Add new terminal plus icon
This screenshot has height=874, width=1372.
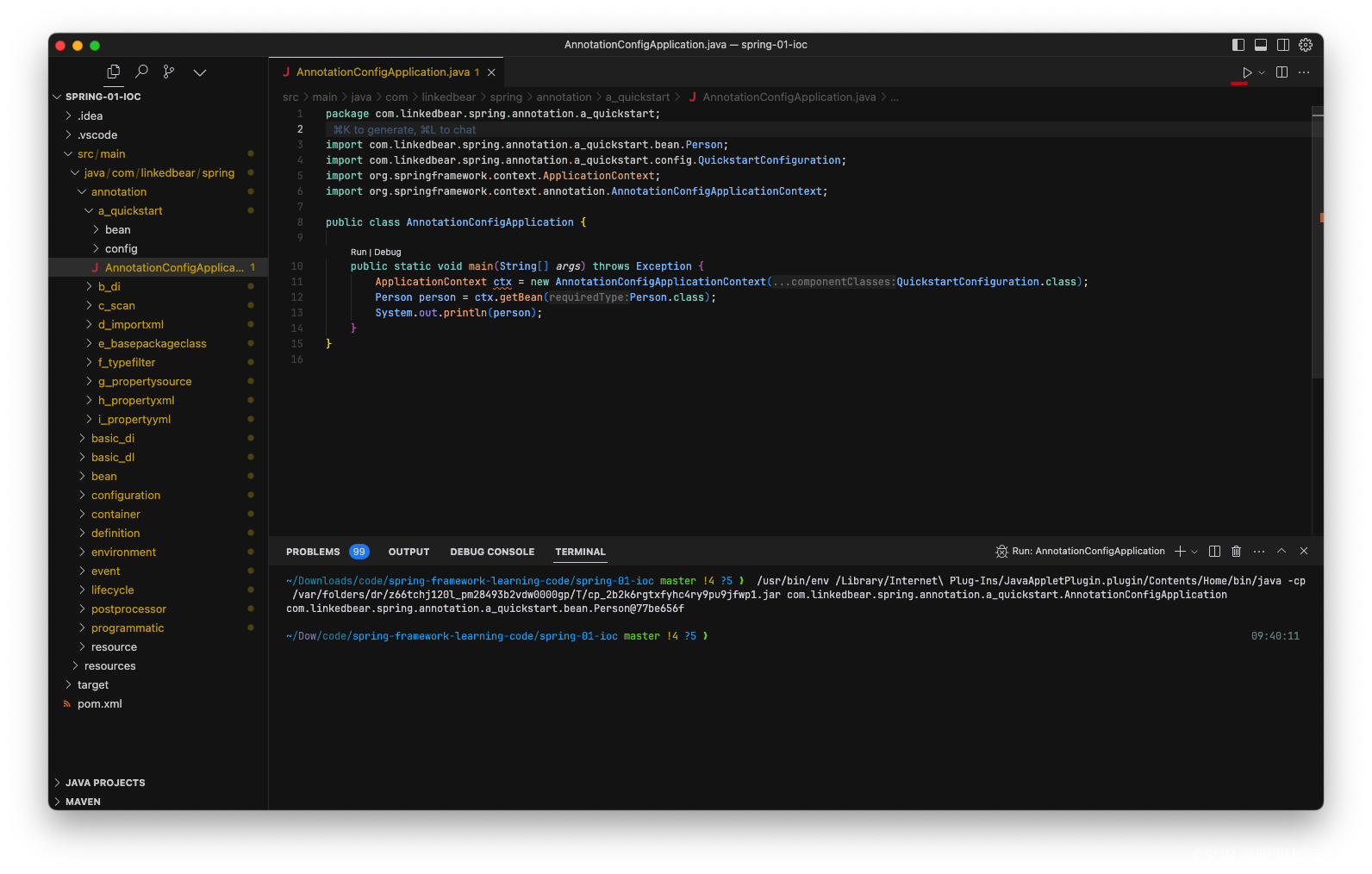(x=1181, y=552)
